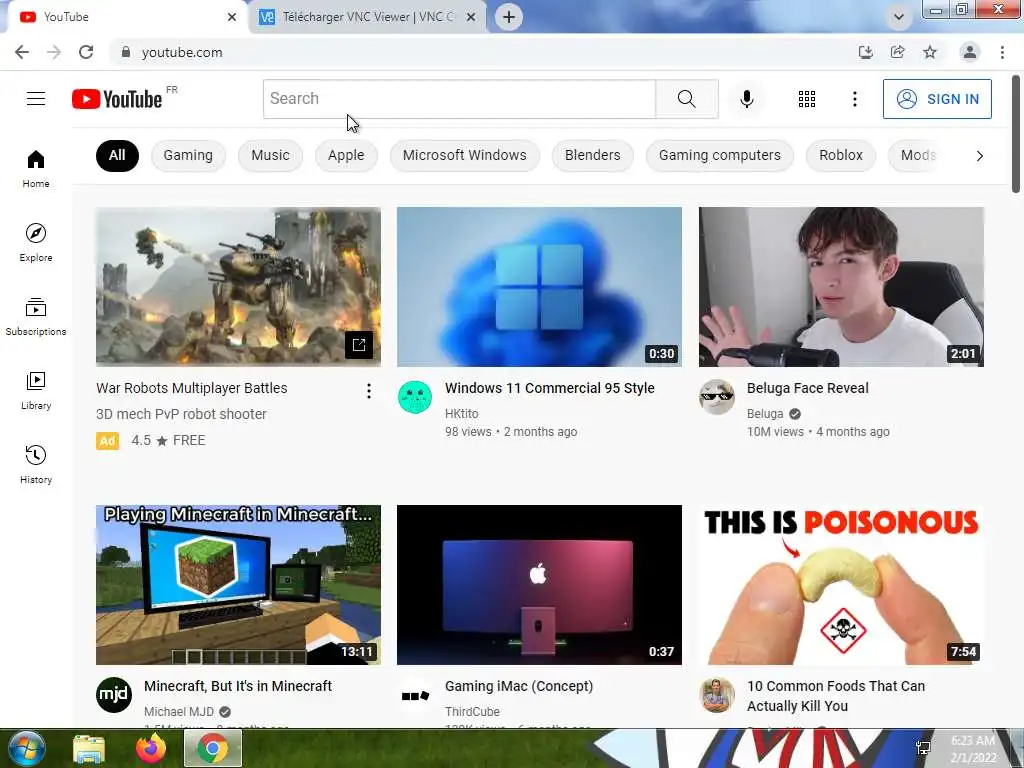Click the install app icon in address bar

point(866,52)
